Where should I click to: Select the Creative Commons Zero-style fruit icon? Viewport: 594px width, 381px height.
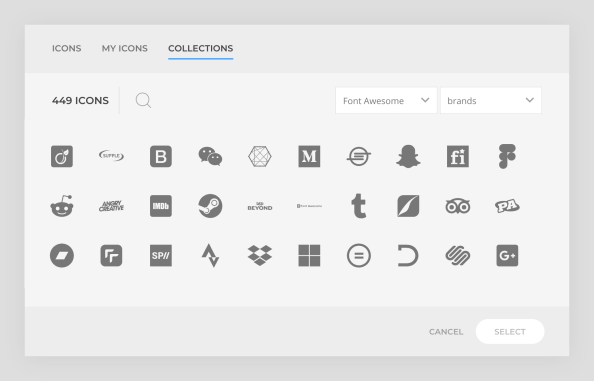tap(62, 156)
